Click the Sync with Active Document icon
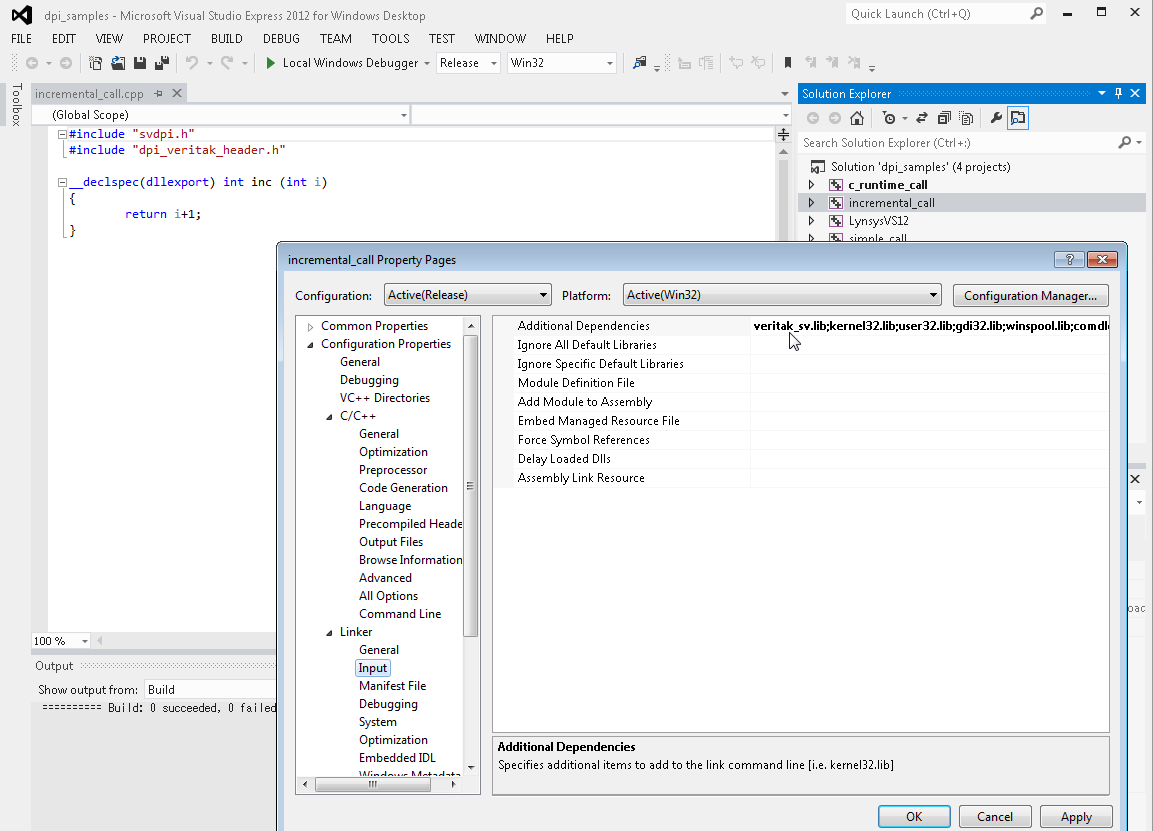 pyautogui.click(x=921, y=118)
